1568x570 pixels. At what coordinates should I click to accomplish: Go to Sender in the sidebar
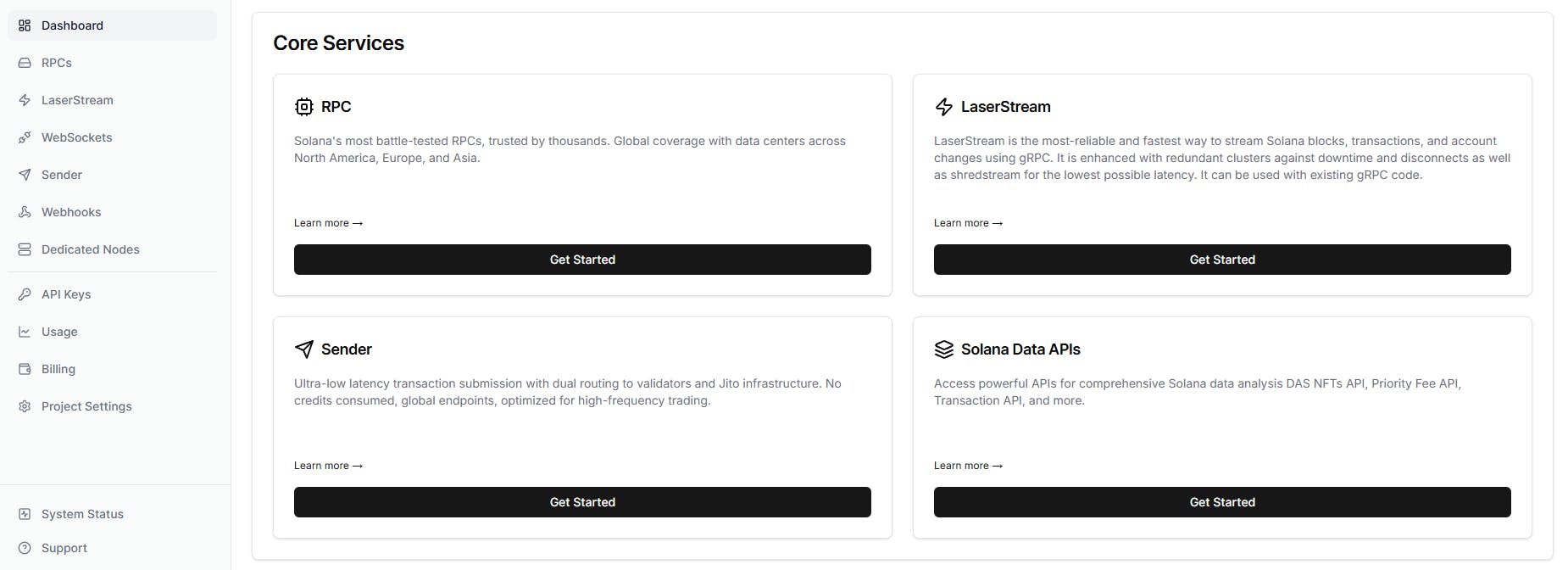point(61,175)
